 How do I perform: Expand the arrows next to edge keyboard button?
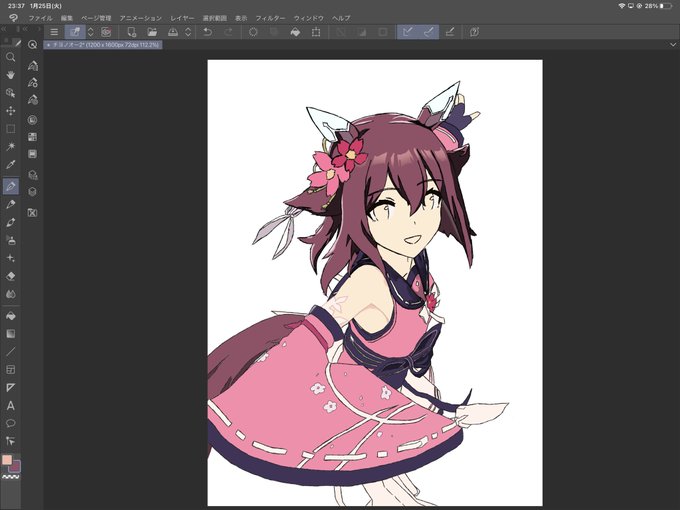(91, 32)
